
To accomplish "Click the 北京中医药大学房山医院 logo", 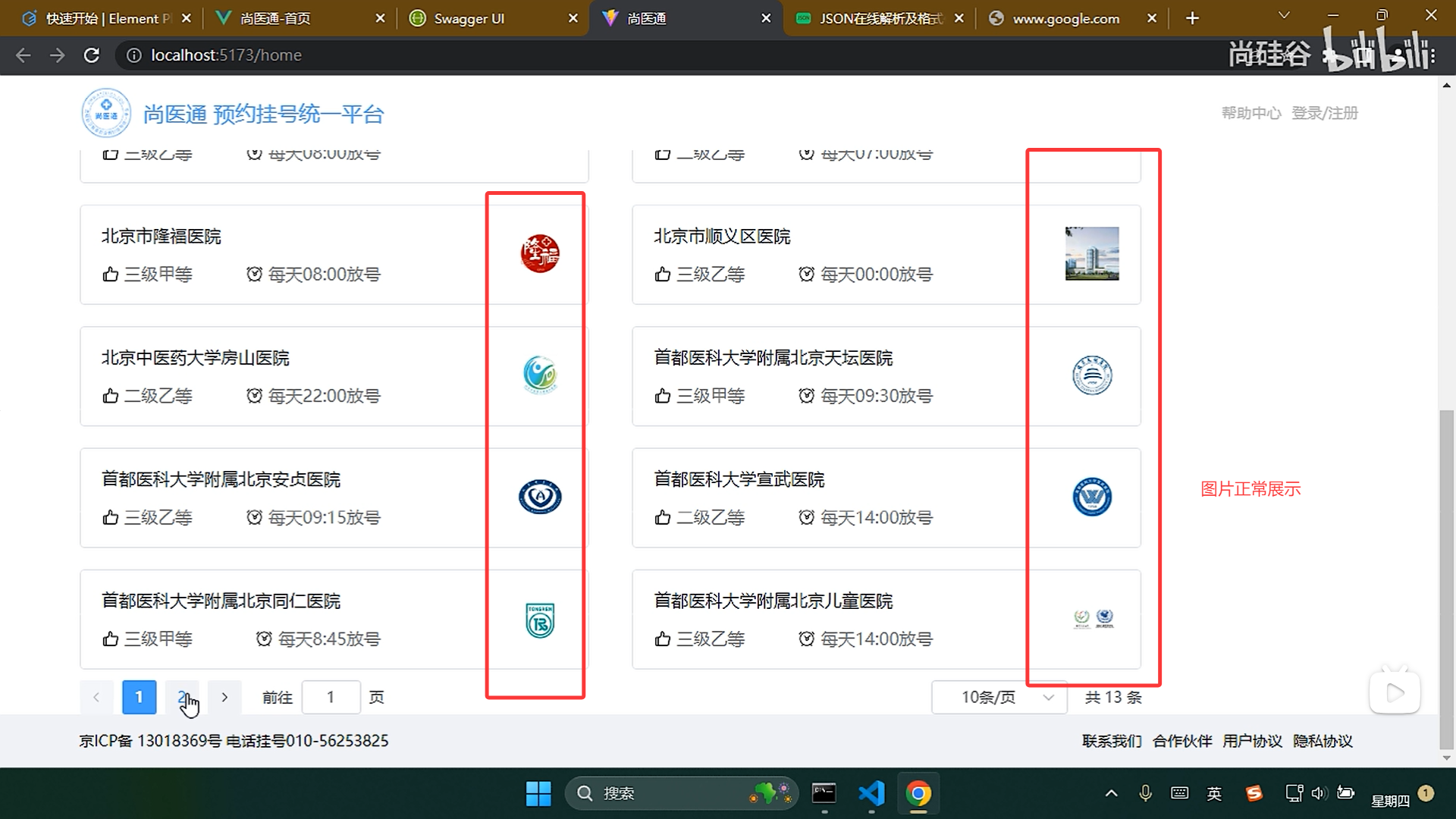I will click(x=538, y=374).
